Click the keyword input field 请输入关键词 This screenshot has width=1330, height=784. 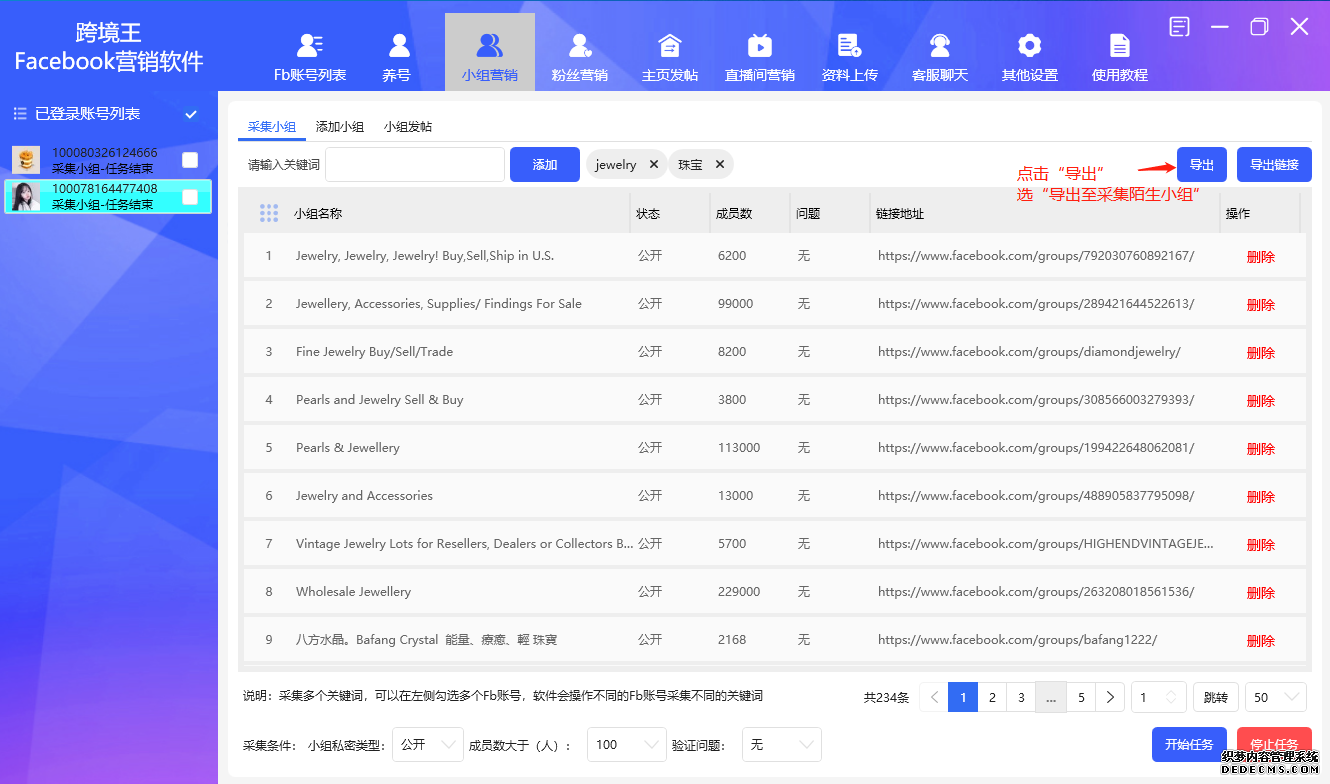coord(415,164)
